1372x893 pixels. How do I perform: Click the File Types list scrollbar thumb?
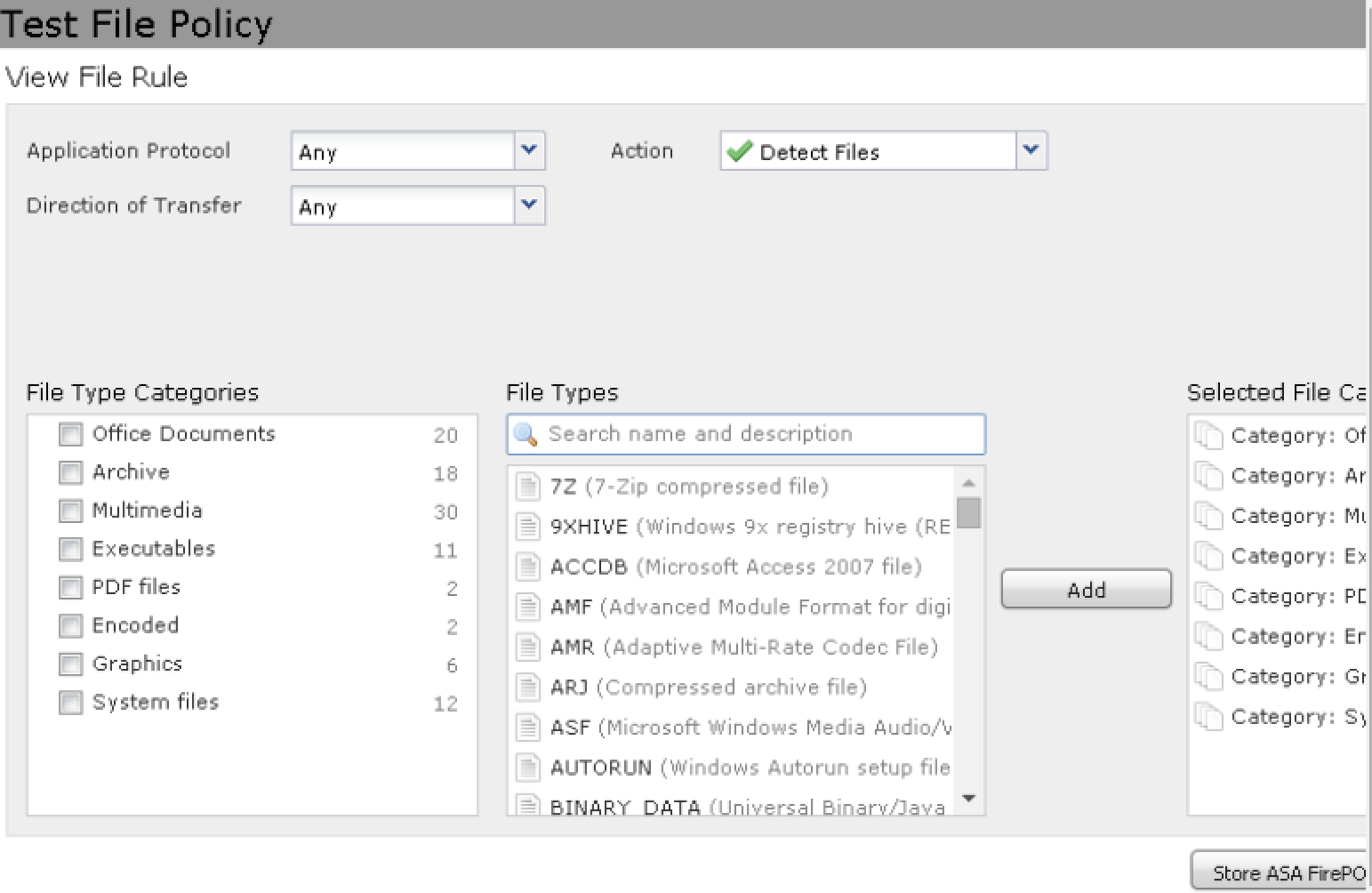point(969,513)
